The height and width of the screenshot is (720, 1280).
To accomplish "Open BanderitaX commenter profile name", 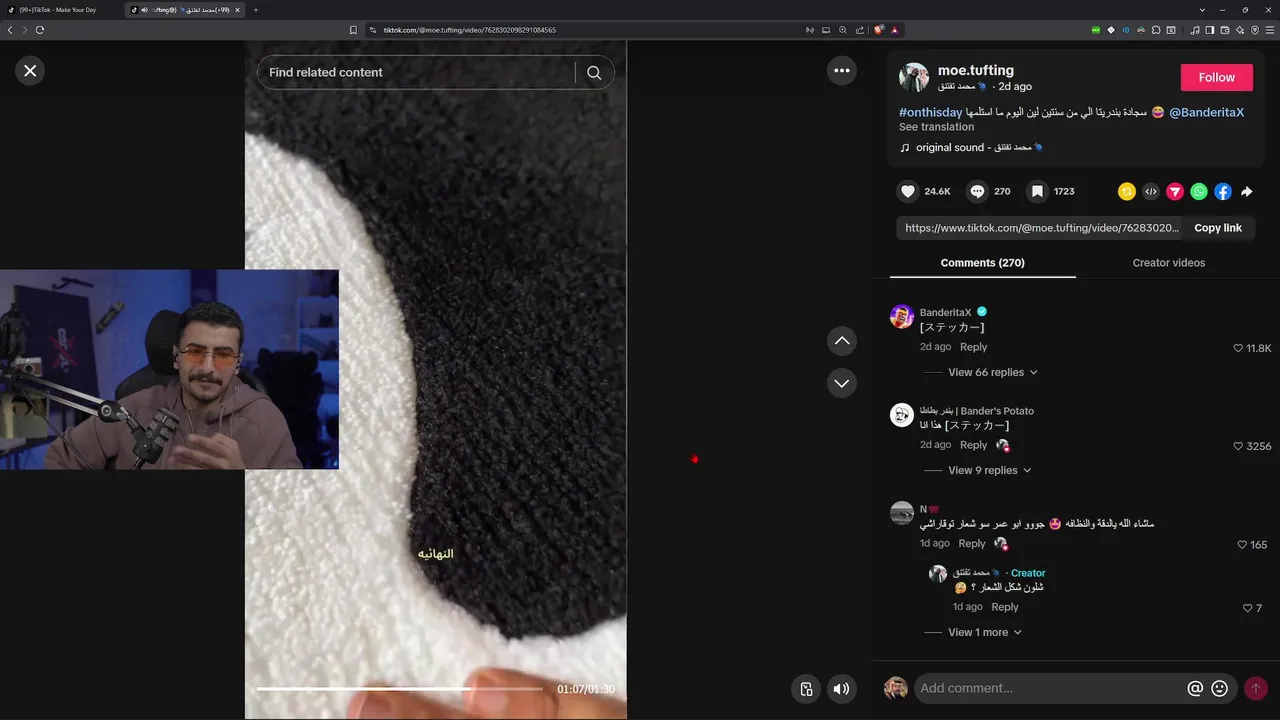I will click(946, 313).
